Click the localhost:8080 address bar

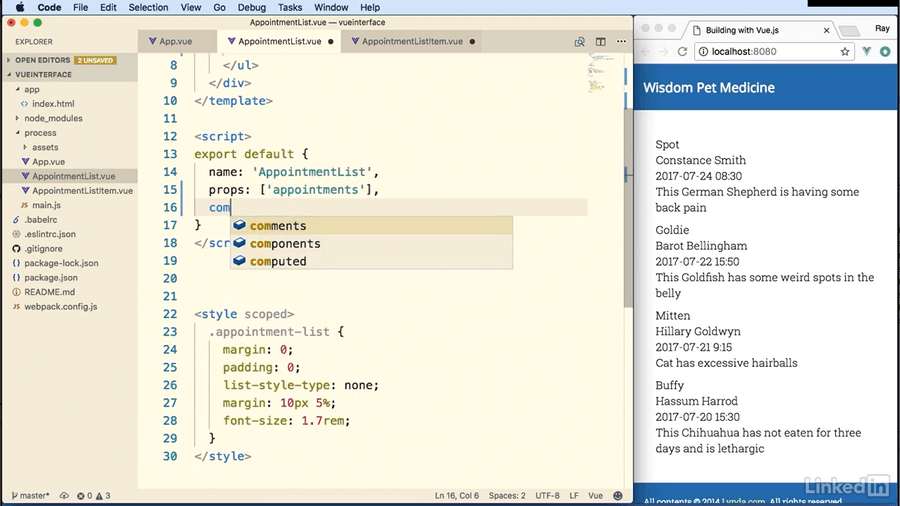(x=774, y=52)
